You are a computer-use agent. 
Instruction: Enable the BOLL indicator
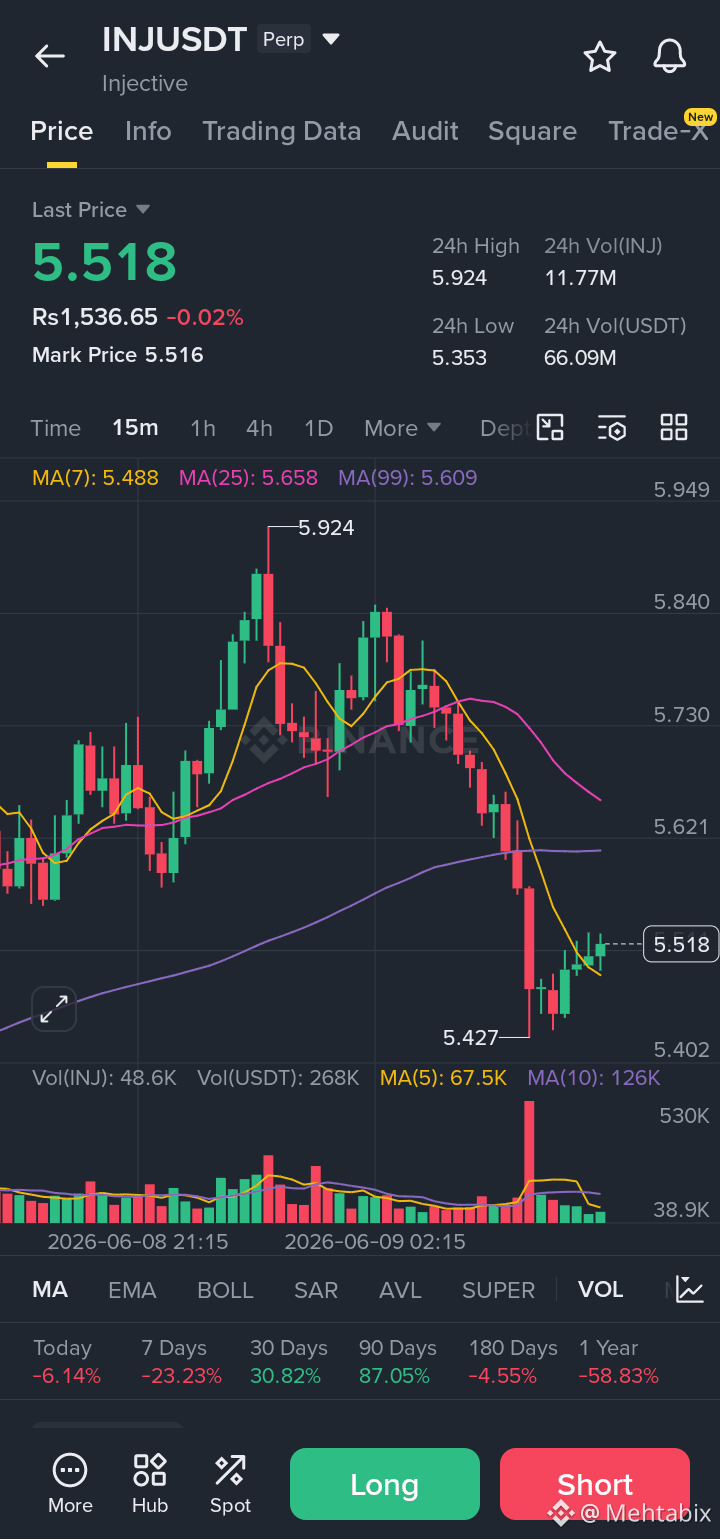click(225, 1290)
